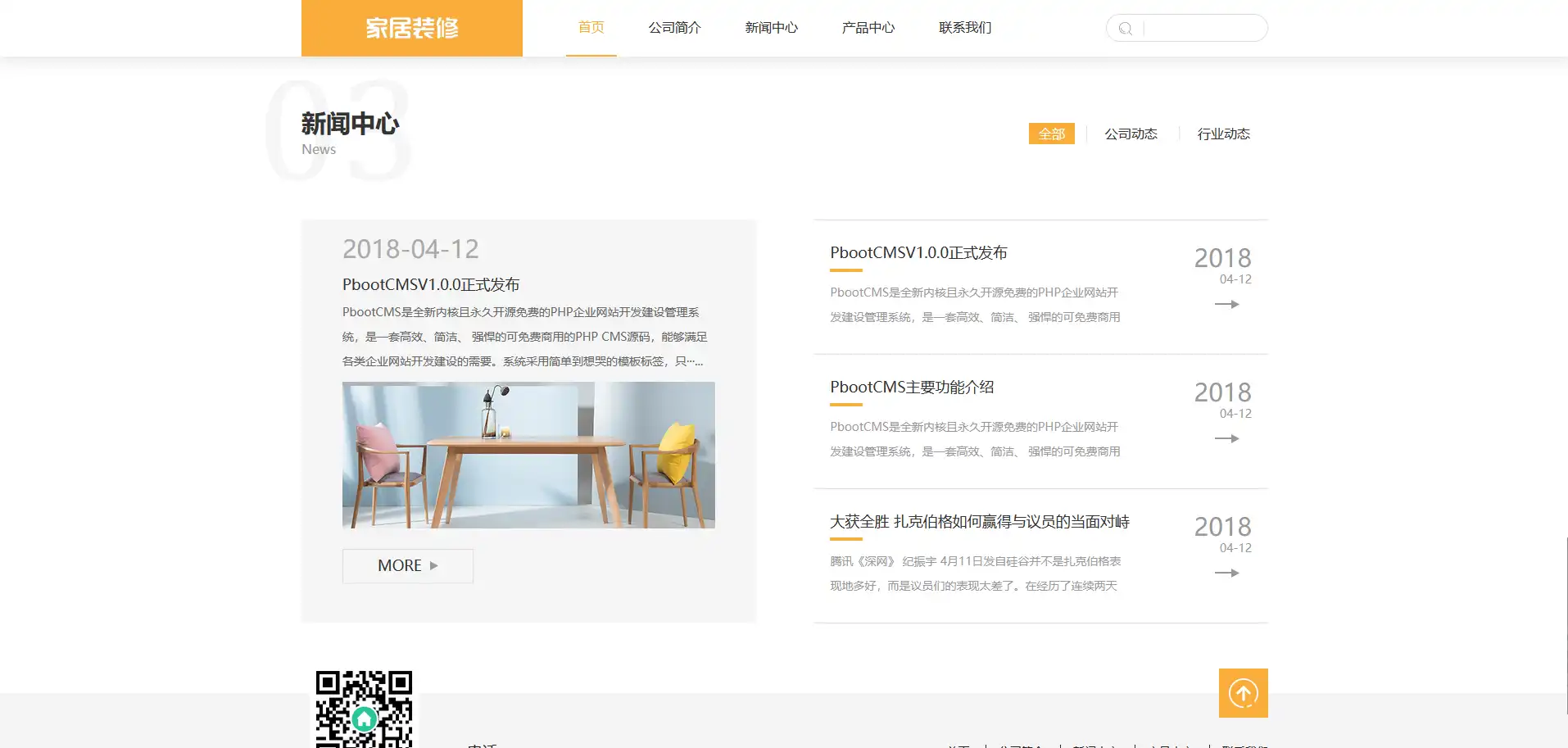This screenshot has width=1568, height=748.
Task: Click arrow beside PbootCMSV1.0.0正式发布 news item
Action: 1226,304
